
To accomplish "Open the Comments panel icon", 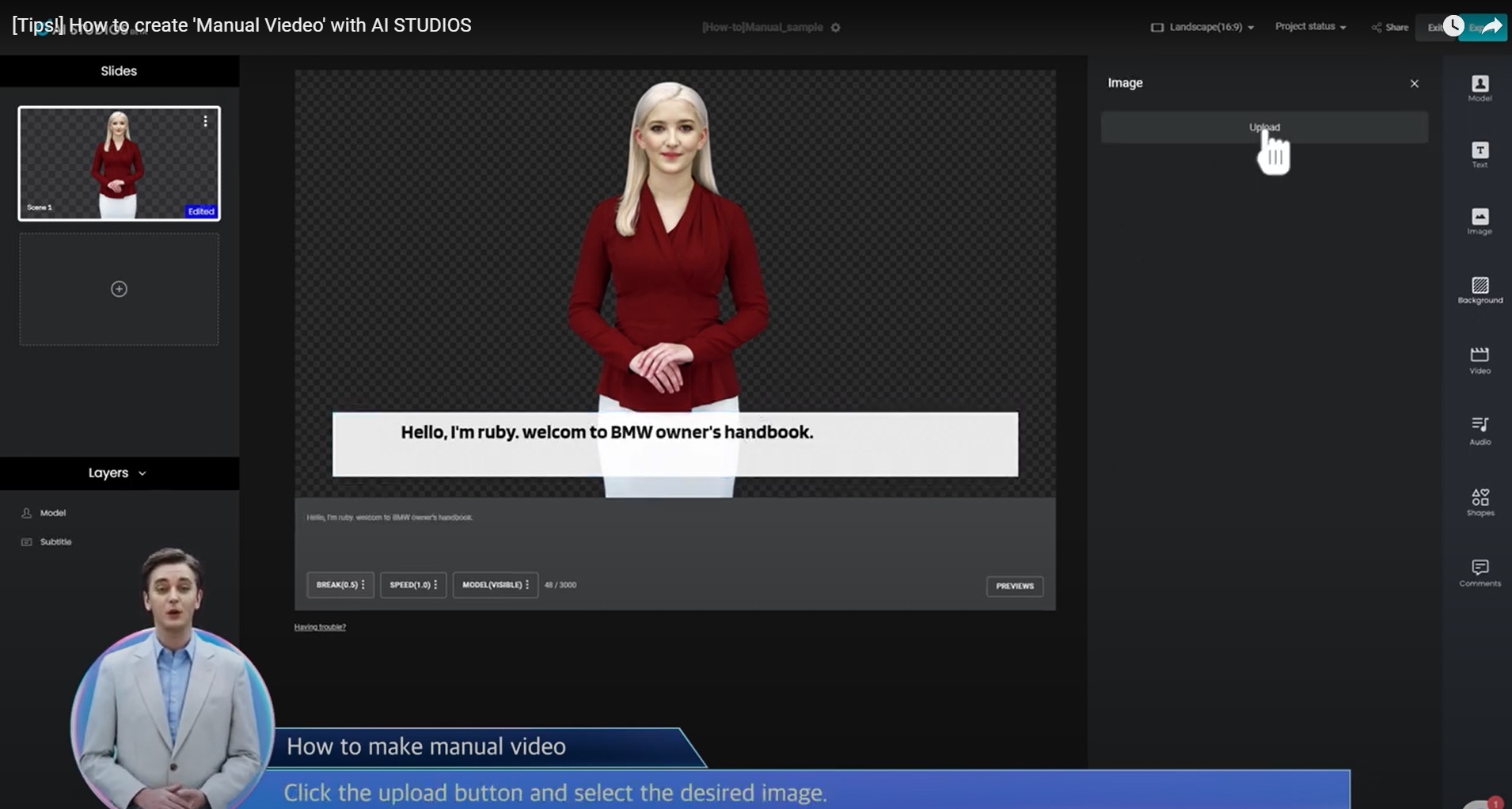I will (1480, 572).
